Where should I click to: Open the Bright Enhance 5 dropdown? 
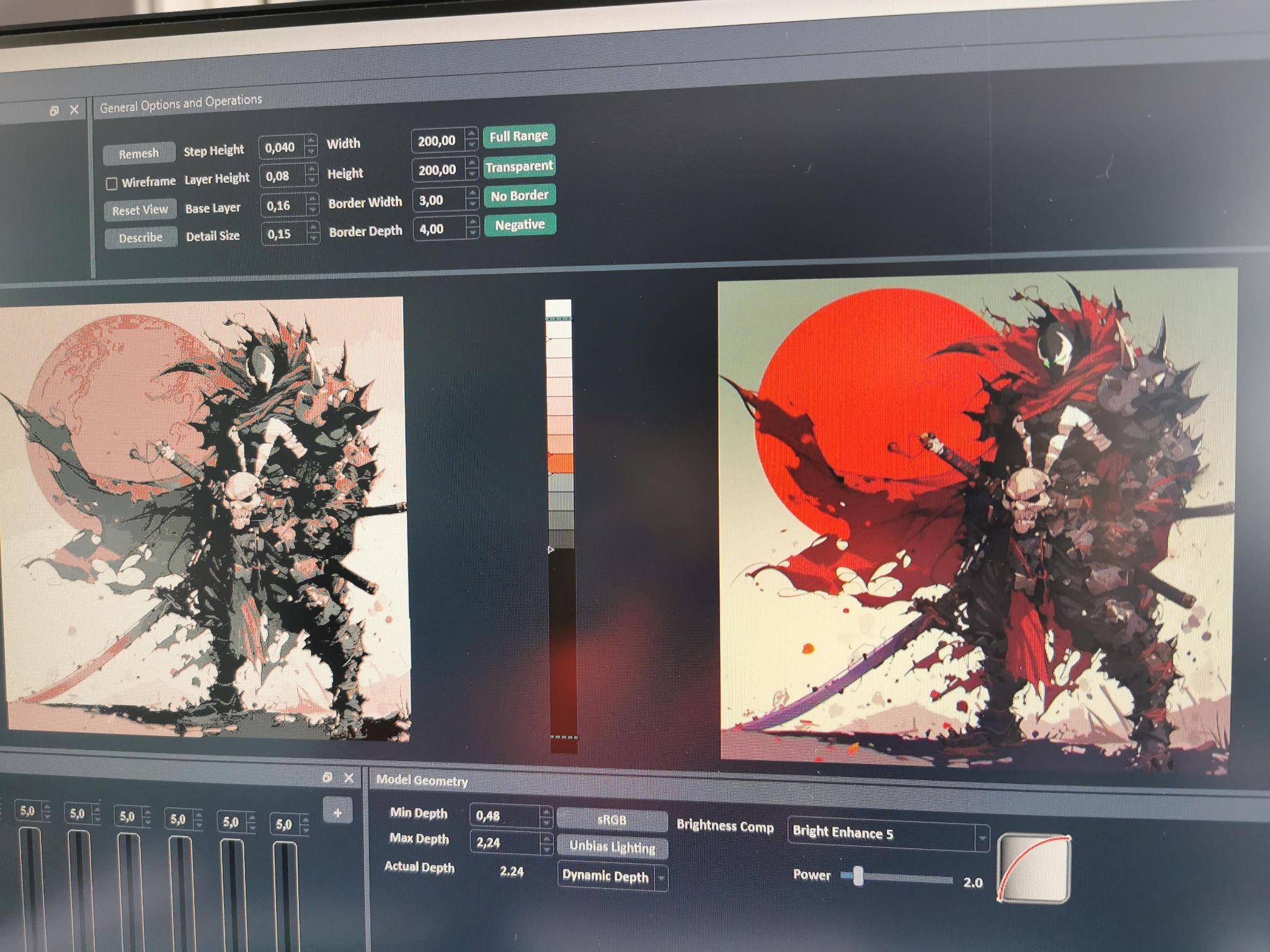coord(982,838)
